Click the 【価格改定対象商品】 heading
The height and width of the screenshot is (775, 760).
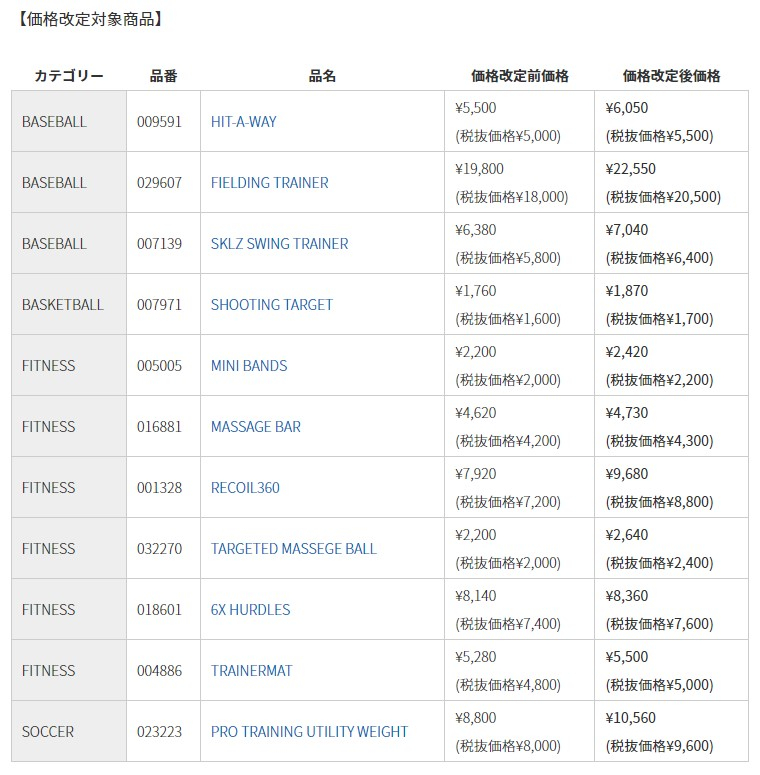click(x=90, y=19)
